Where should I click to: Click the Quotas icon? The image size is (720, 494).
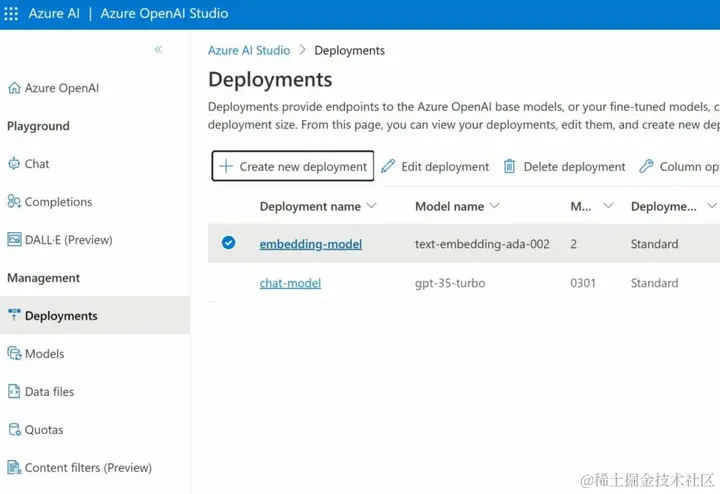(15, 429)
